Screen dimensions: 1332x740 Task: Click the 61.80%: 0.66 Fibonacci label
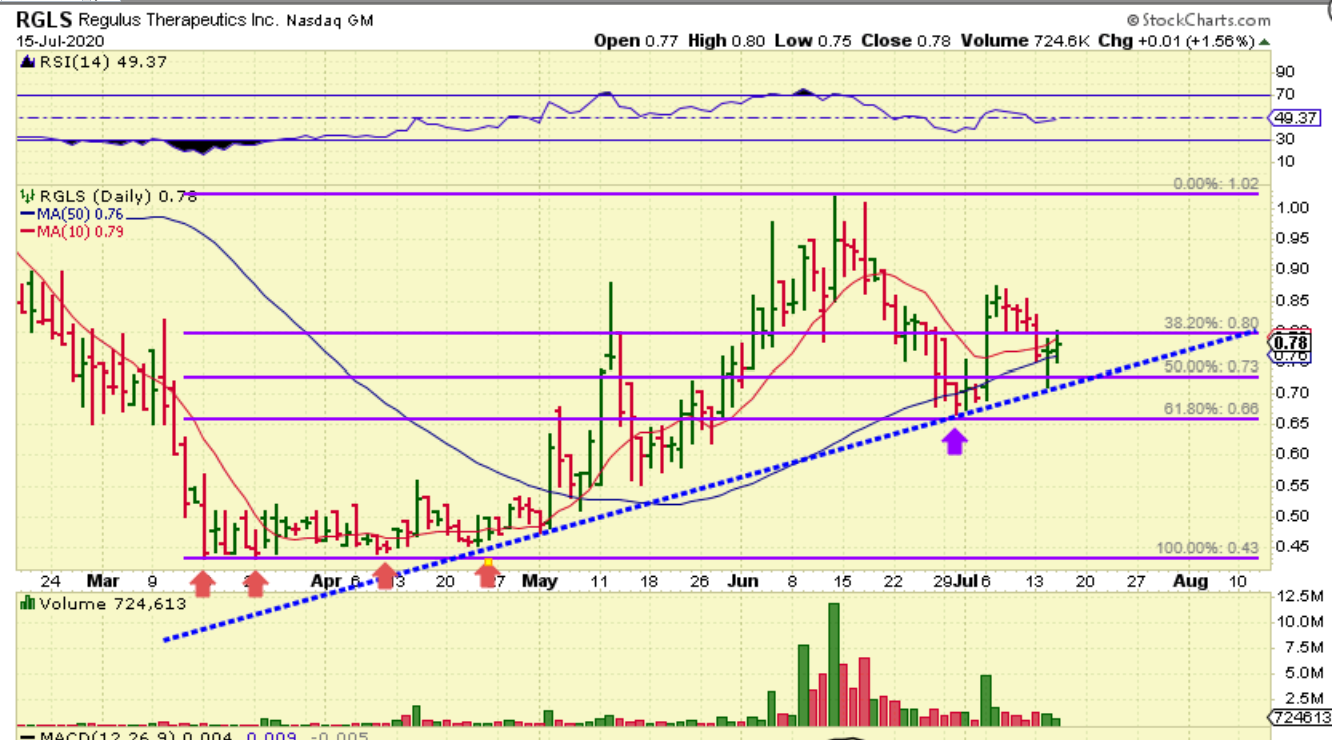pyautogui.click(x=1211, y=409)
